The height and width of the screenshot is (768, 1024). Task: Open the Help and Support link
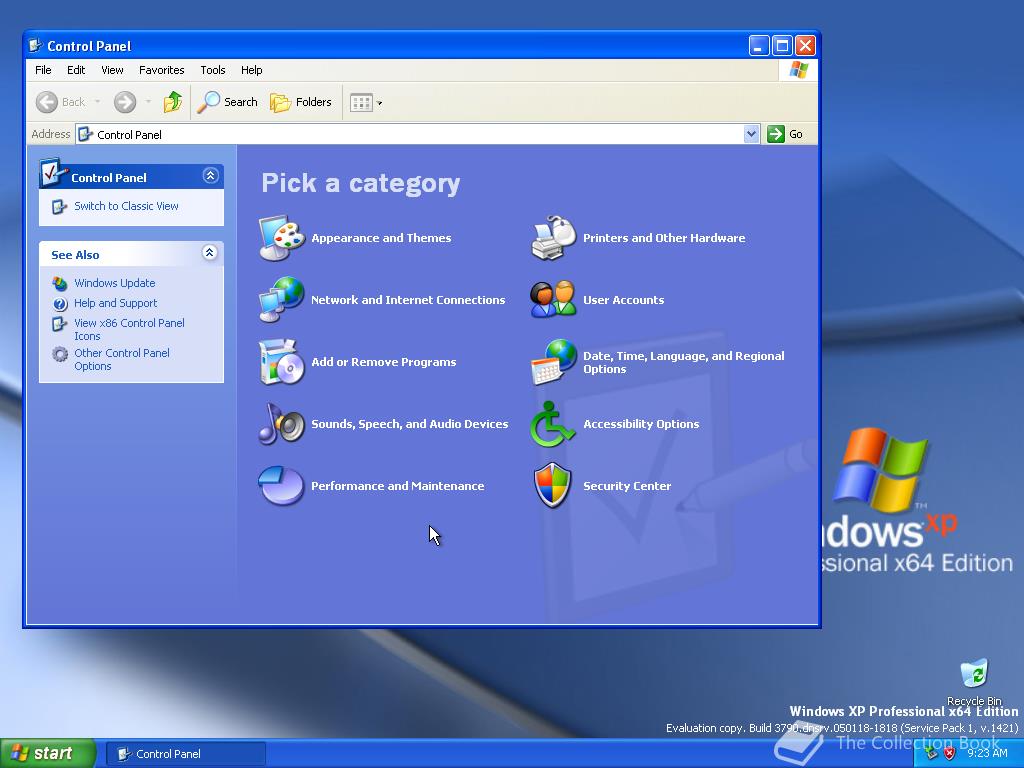point(116,303)
